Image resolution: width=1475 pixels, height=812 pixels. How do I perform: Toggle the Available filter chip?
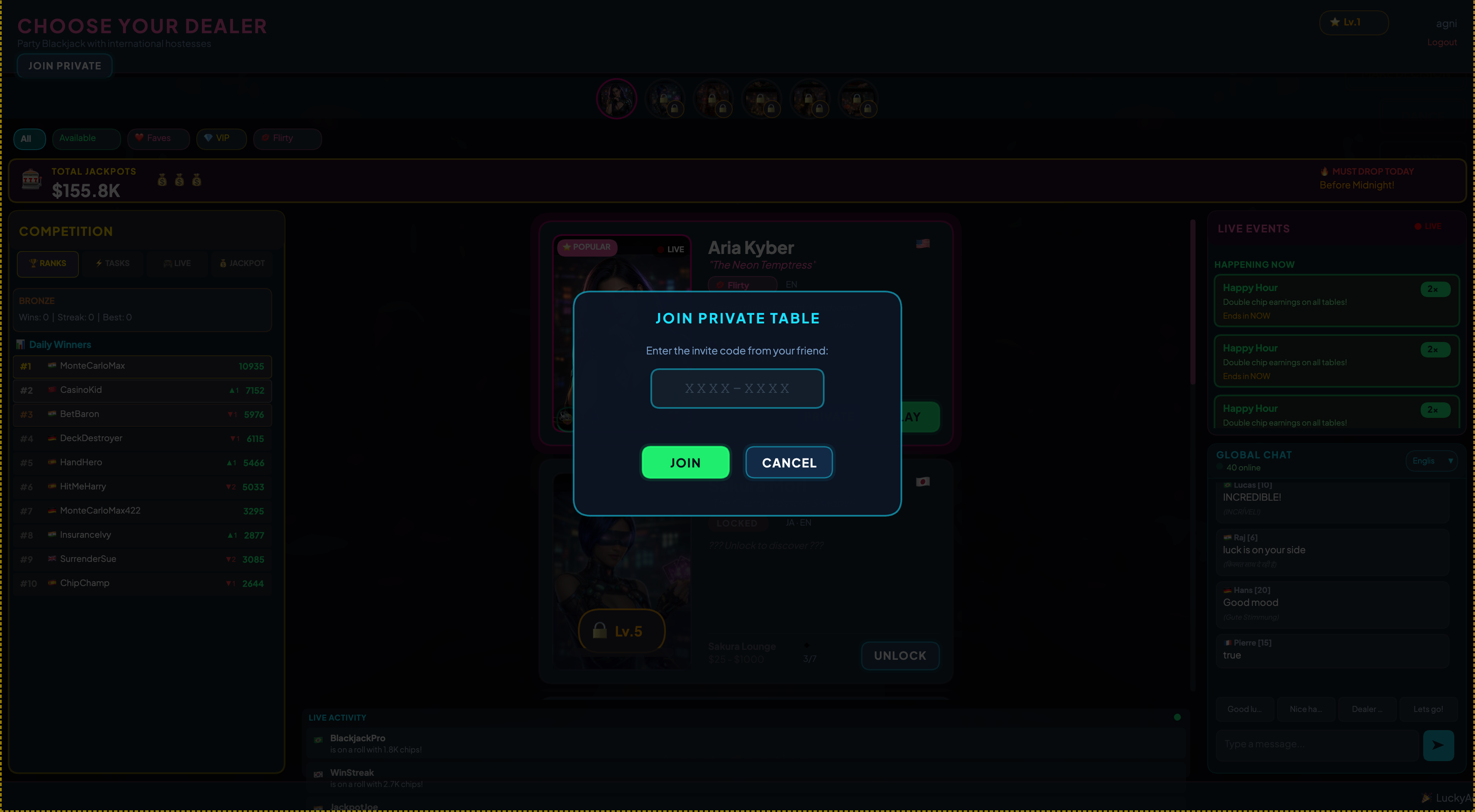[86, 138]
